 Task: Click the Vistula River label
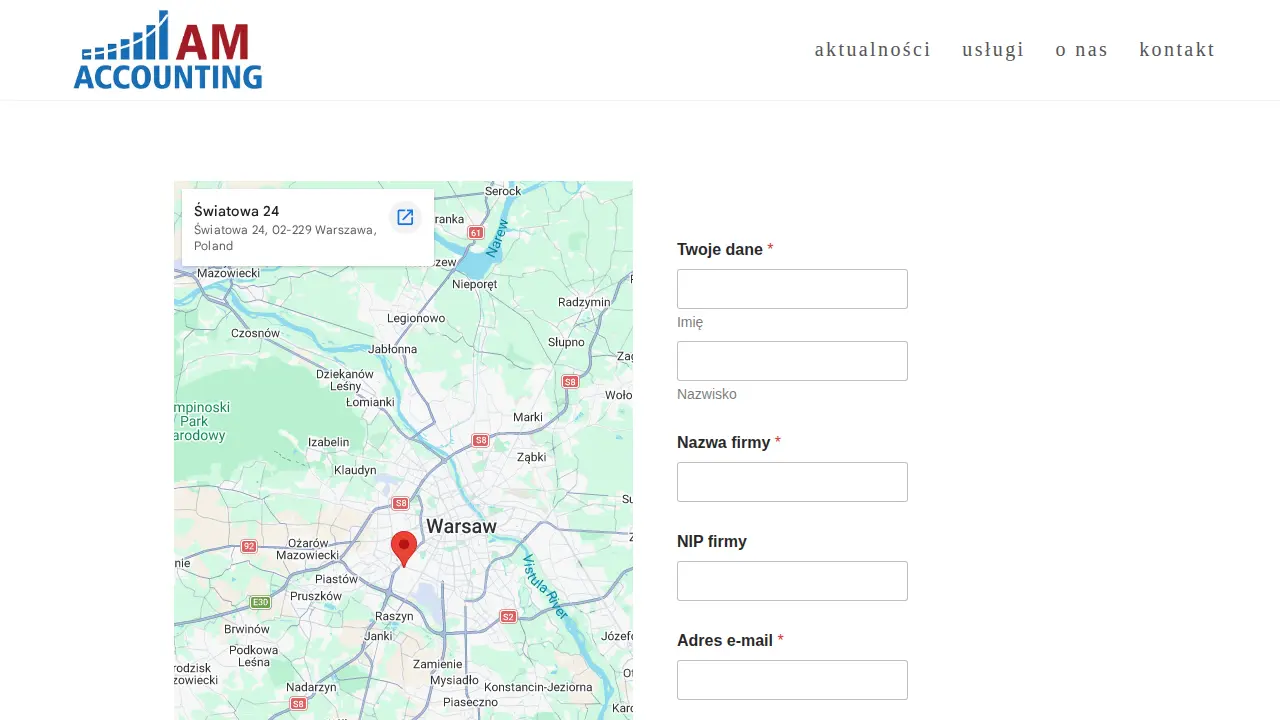(545, 587)
